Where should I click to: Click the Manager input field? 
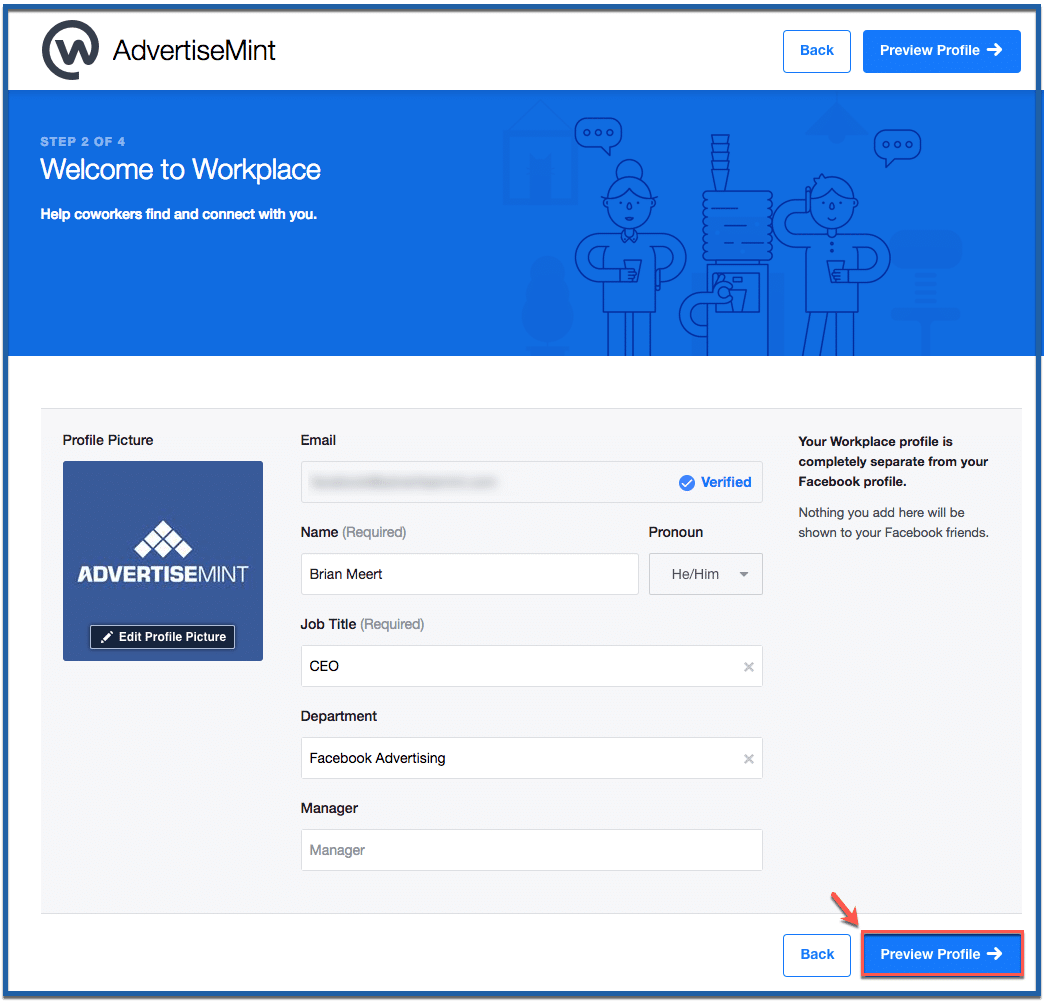pos(531,850)
